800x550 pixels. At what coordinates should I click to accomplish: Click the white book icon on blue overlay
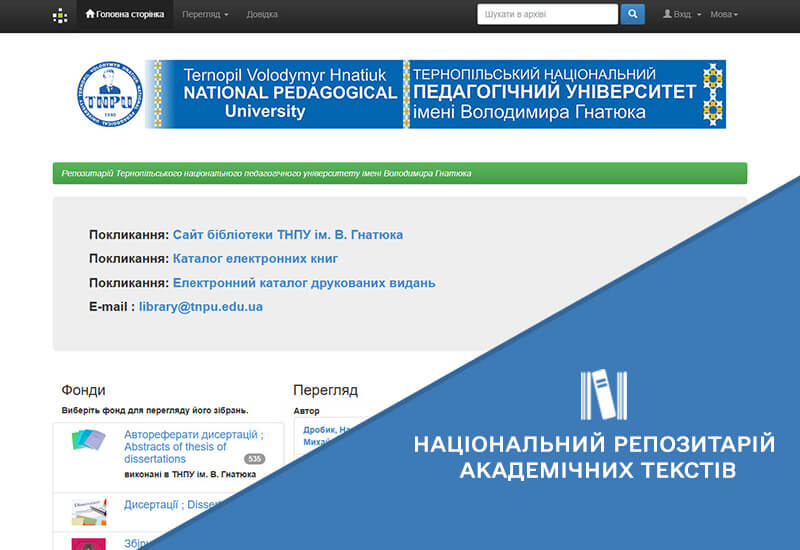[604, 395]
